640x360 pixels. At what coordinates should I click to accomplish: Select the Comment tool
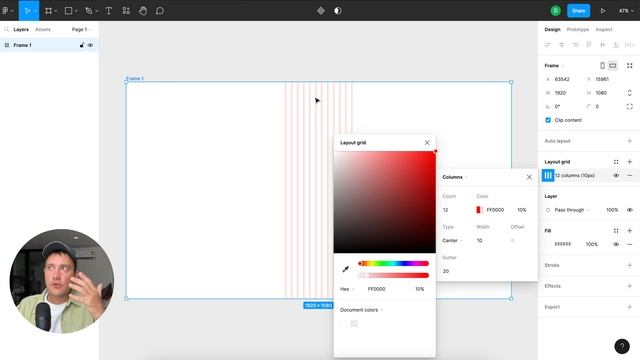[160, 11]
